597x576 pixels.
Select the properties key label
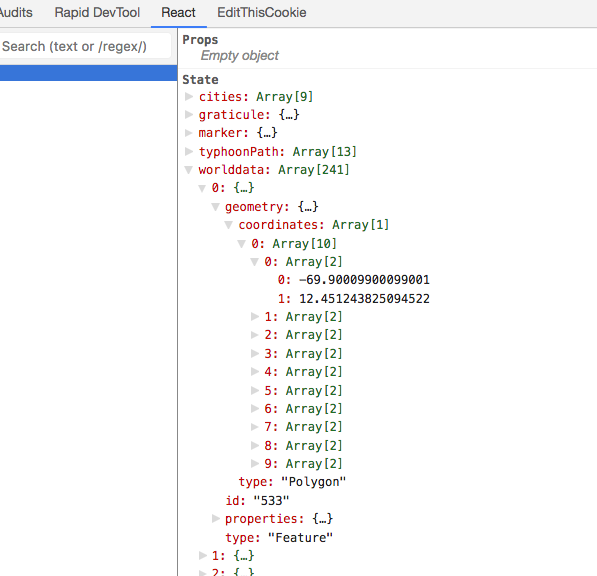pos(265,519)
